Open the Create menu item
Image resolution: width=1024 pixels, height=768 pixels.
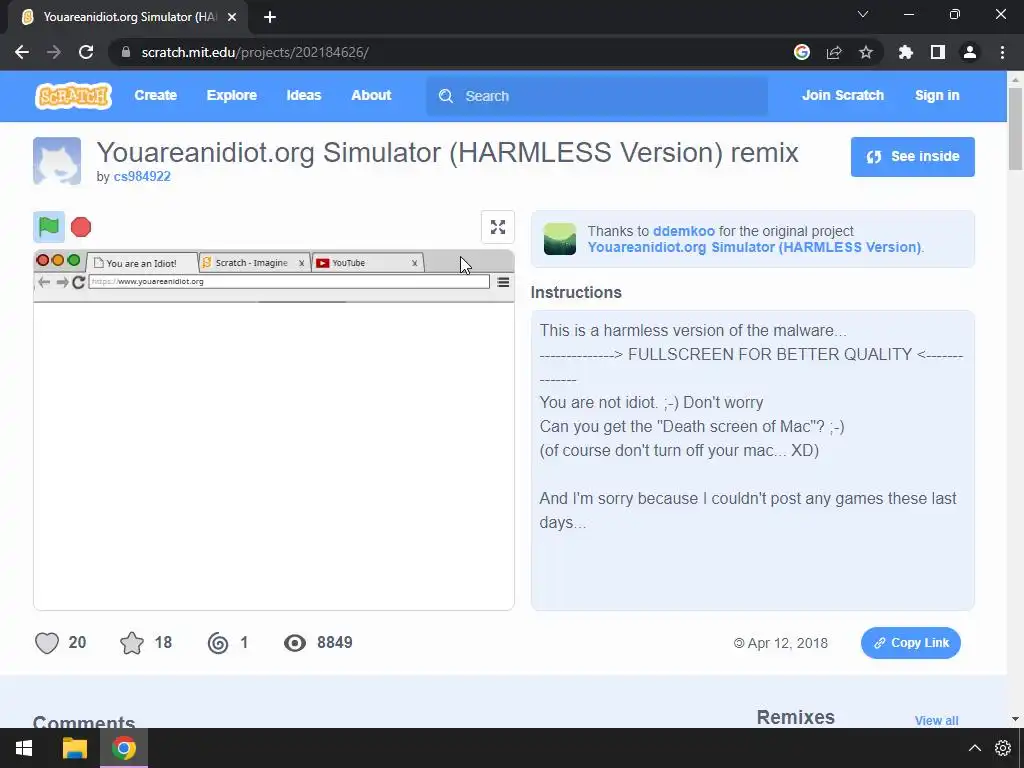point(155,95)
